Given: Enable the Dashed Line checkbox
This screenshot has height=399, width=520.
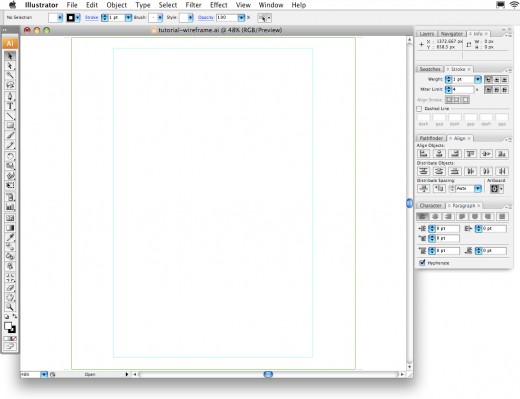Looking at the screenshot, I should point(419,109).
